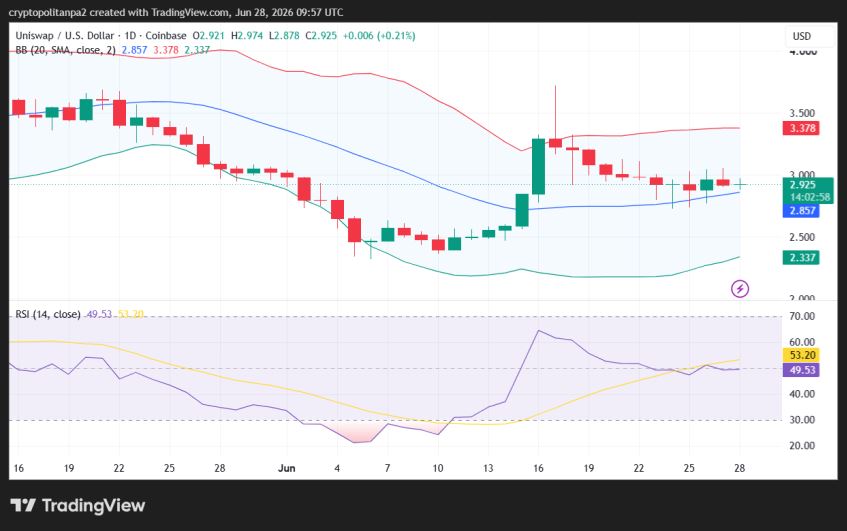Click the yellow 53.20 RSI average tag
This screenshot has height=531, width=847.
(802, 355)
